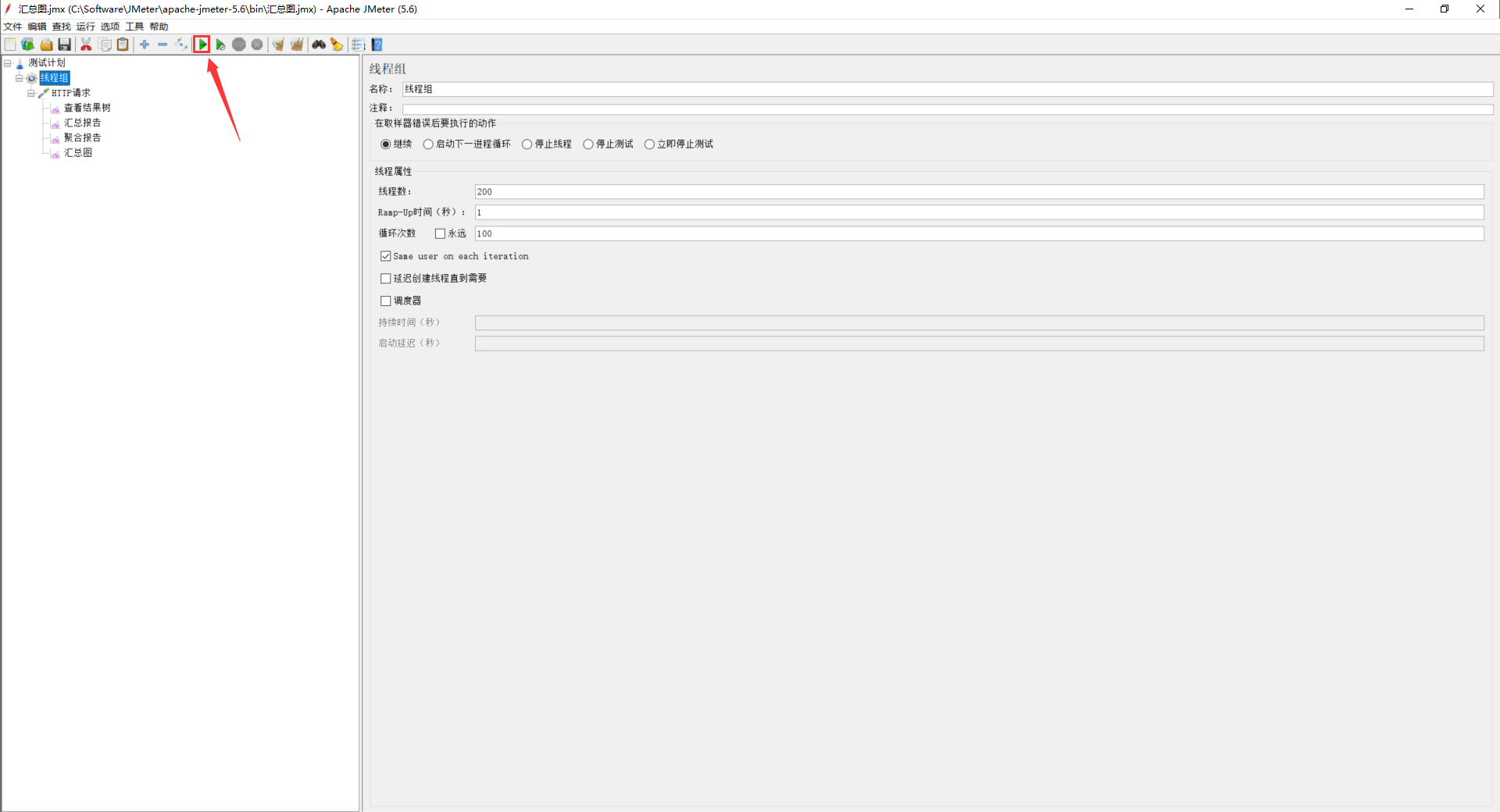Open Help with the question mark icon
This screenshot has width=1500, height=812.
377,45
